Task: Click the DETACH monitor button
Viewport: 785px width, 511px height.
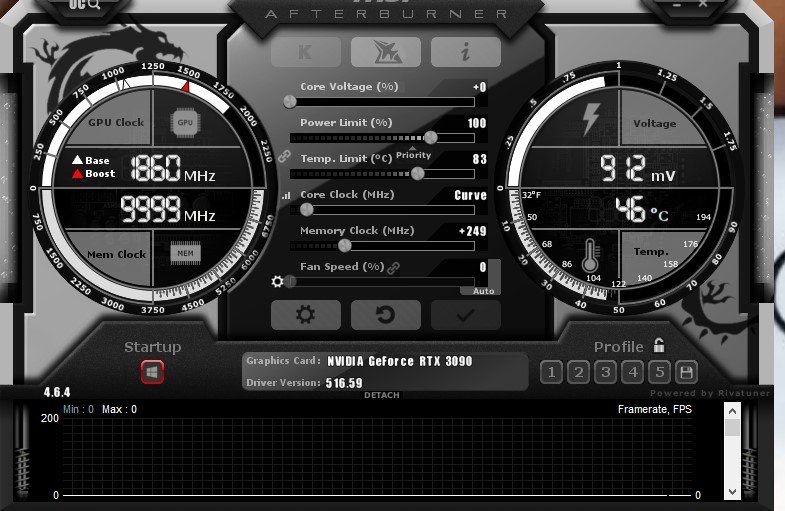Action: (381, 395)
